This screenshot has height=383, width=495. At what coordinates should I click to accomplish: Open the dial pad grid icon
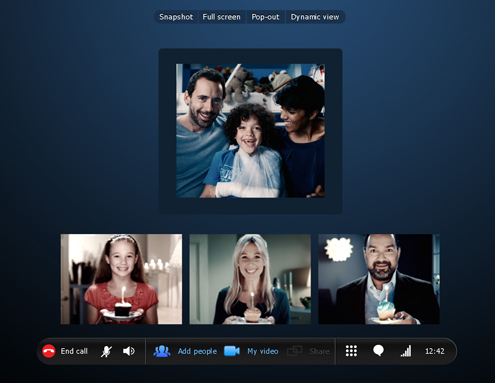pos(351,351)
